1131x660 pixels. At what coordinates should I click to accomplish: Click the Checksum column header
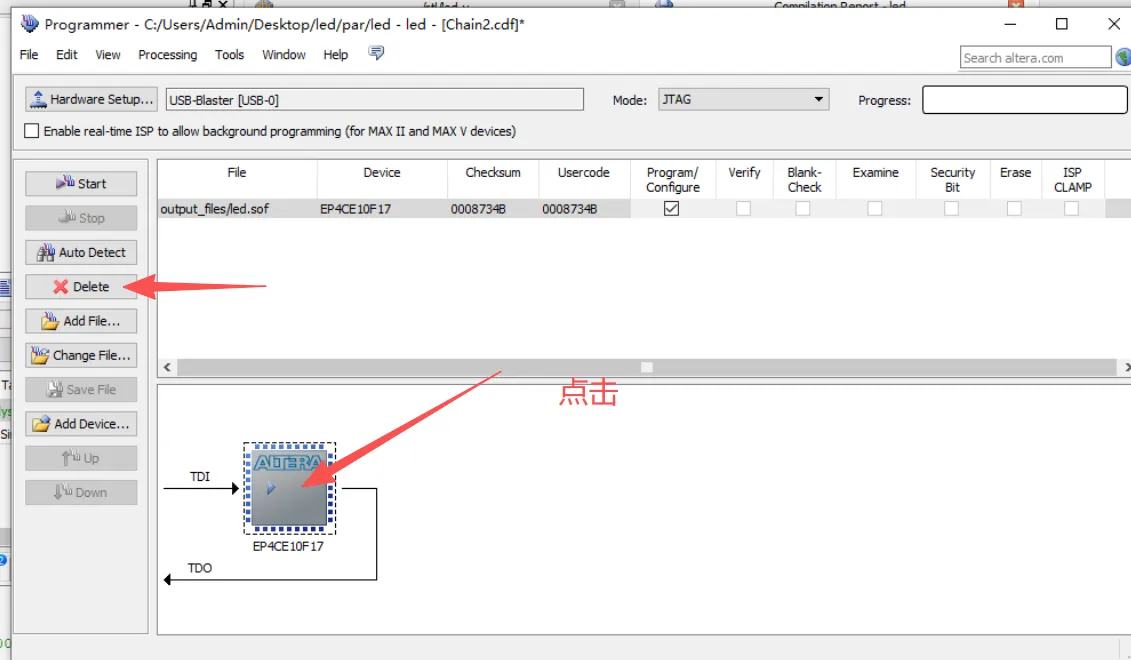tap(493, 179)
